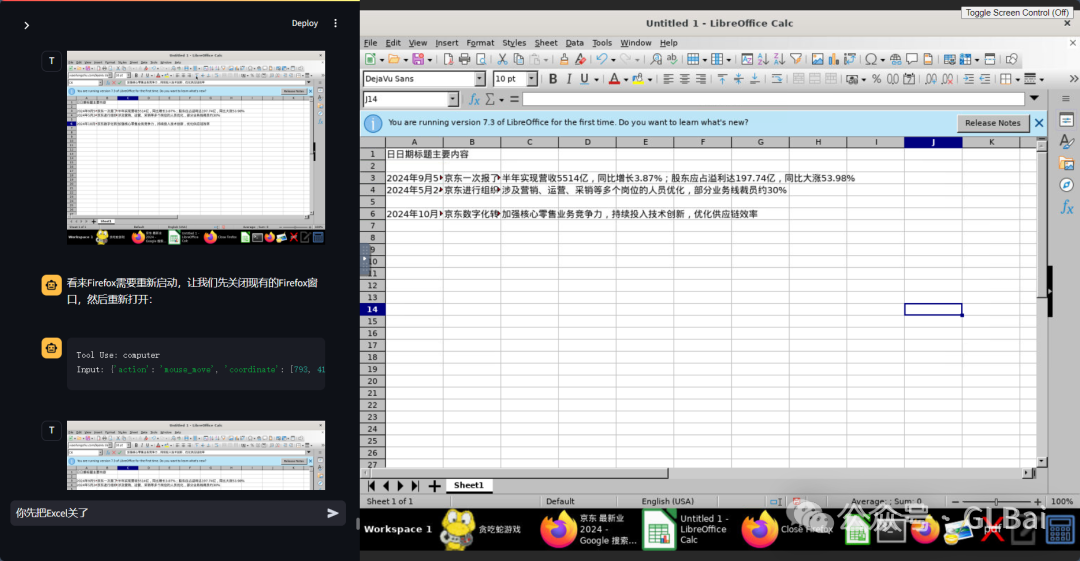The width and height of the screenshot is (1080, 561).
Task: Open the Print dialog icon
Action: click(464, 59)
